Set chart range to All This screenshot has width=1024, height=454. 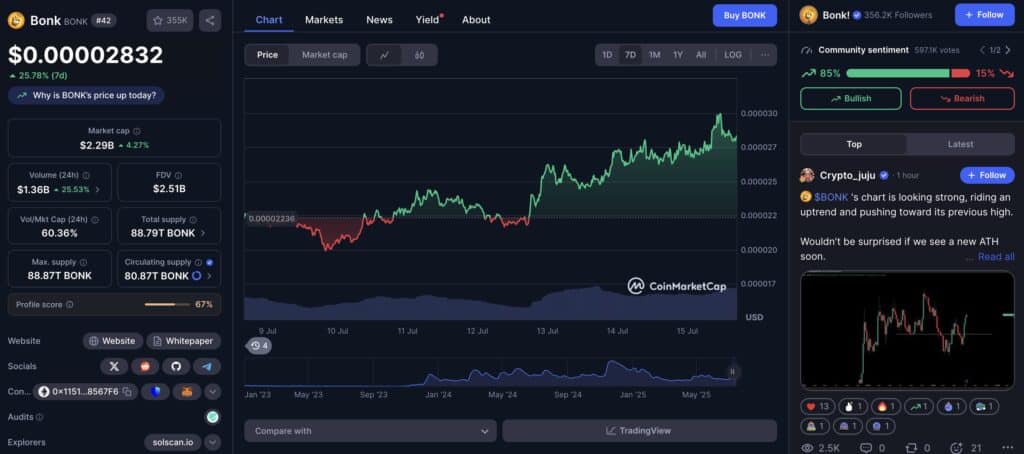(701, 55)
